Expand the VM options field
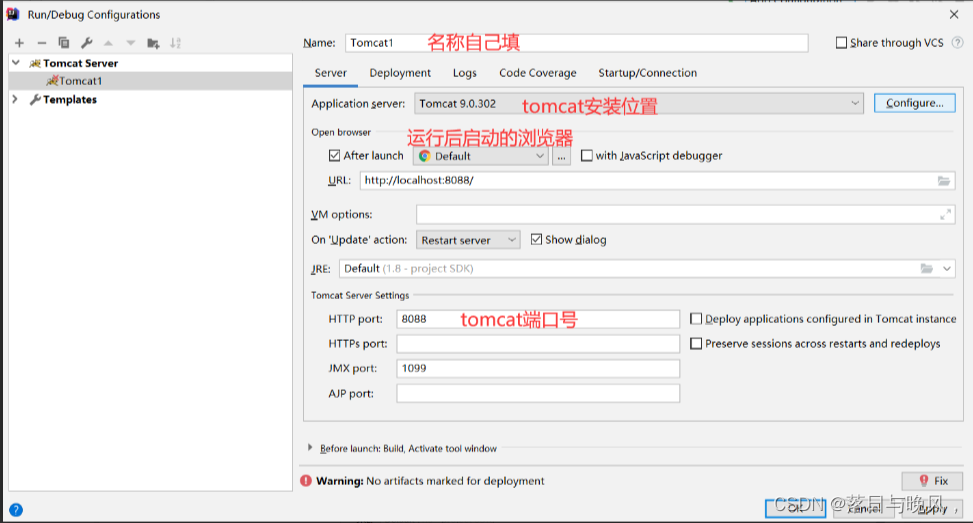973x523 pixels. coord(946,215)
